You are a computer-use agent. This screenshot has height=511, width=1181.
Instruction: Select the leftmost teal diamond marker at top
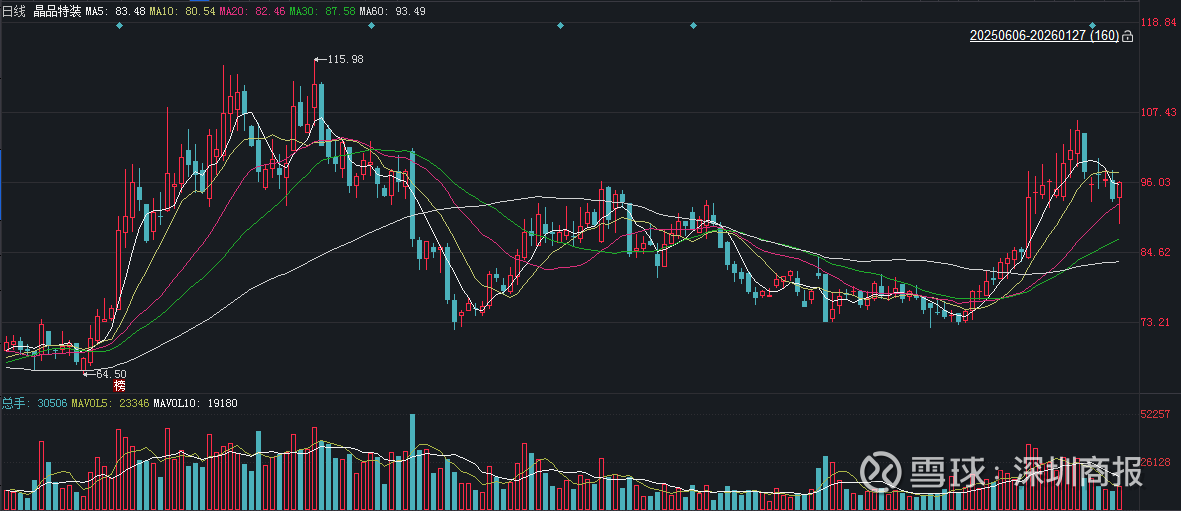[119, 25]
